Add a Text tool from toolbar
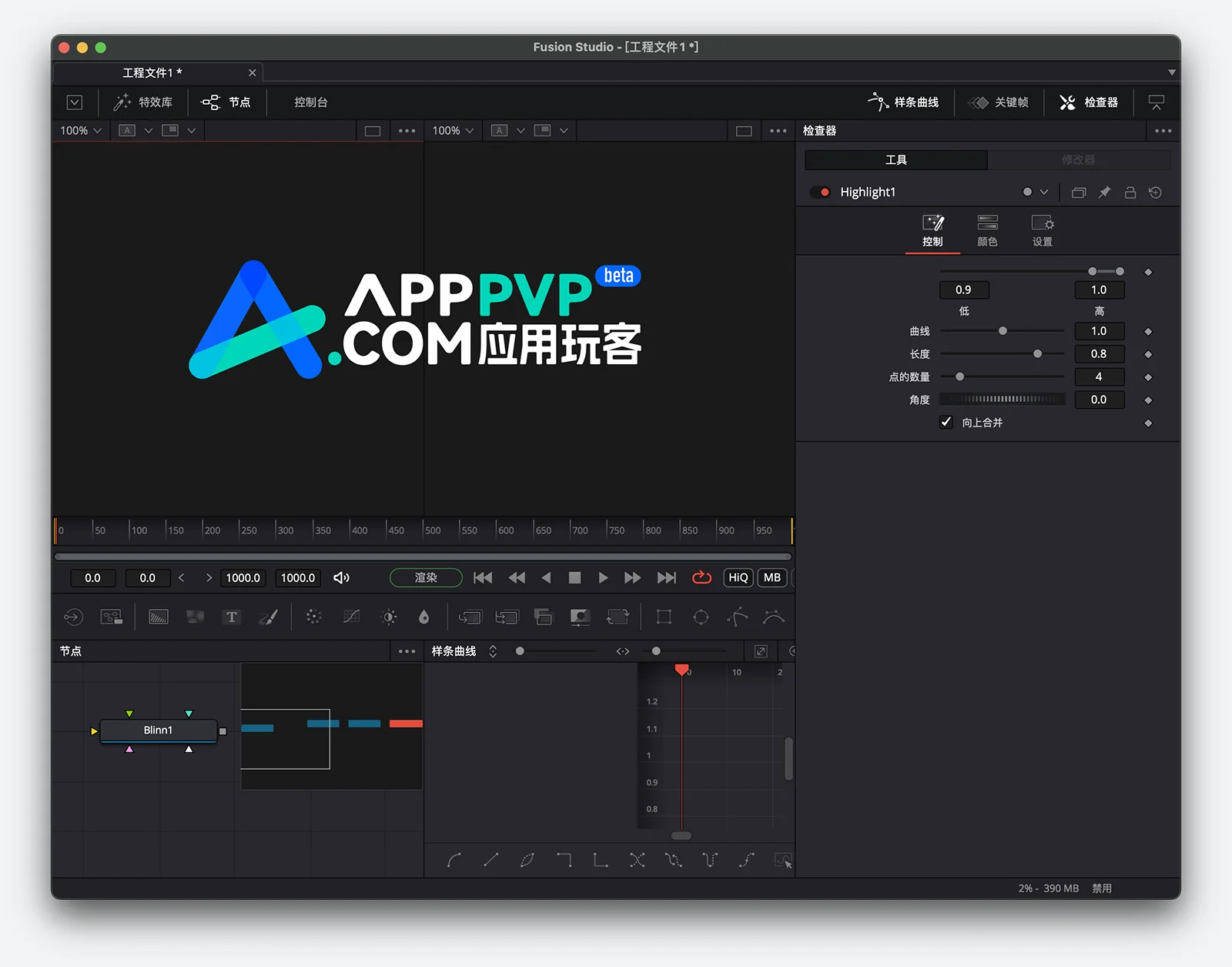 (x=232, y=617)
